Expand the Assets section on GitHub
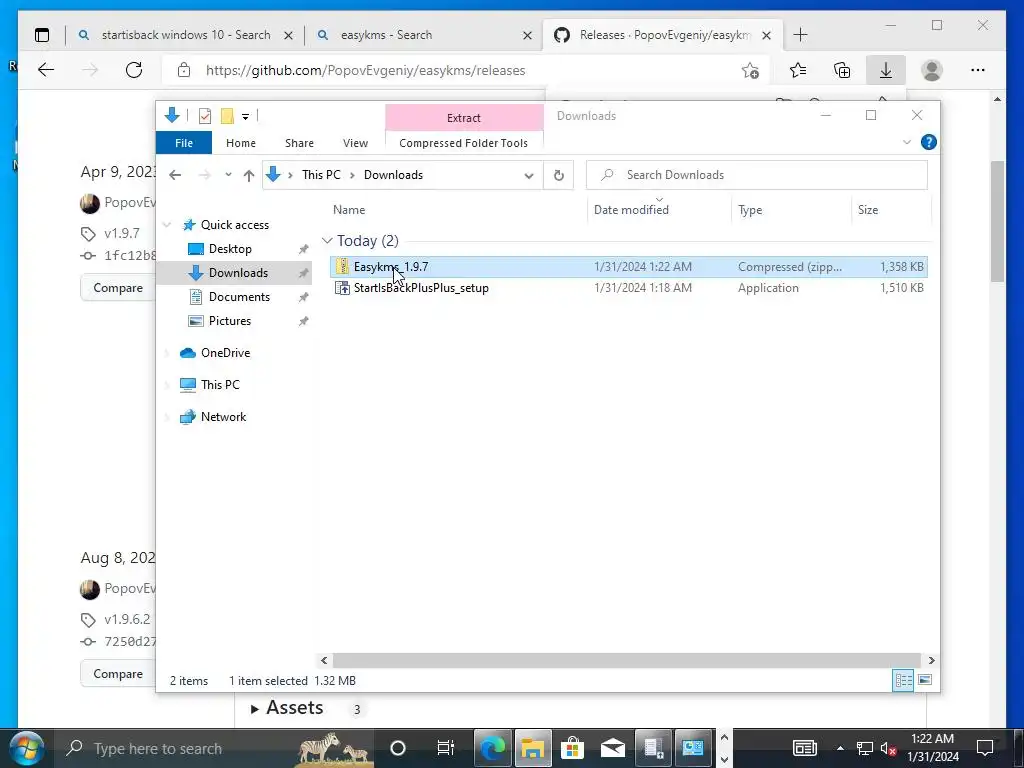1024x768 pixels. (287, 708)
